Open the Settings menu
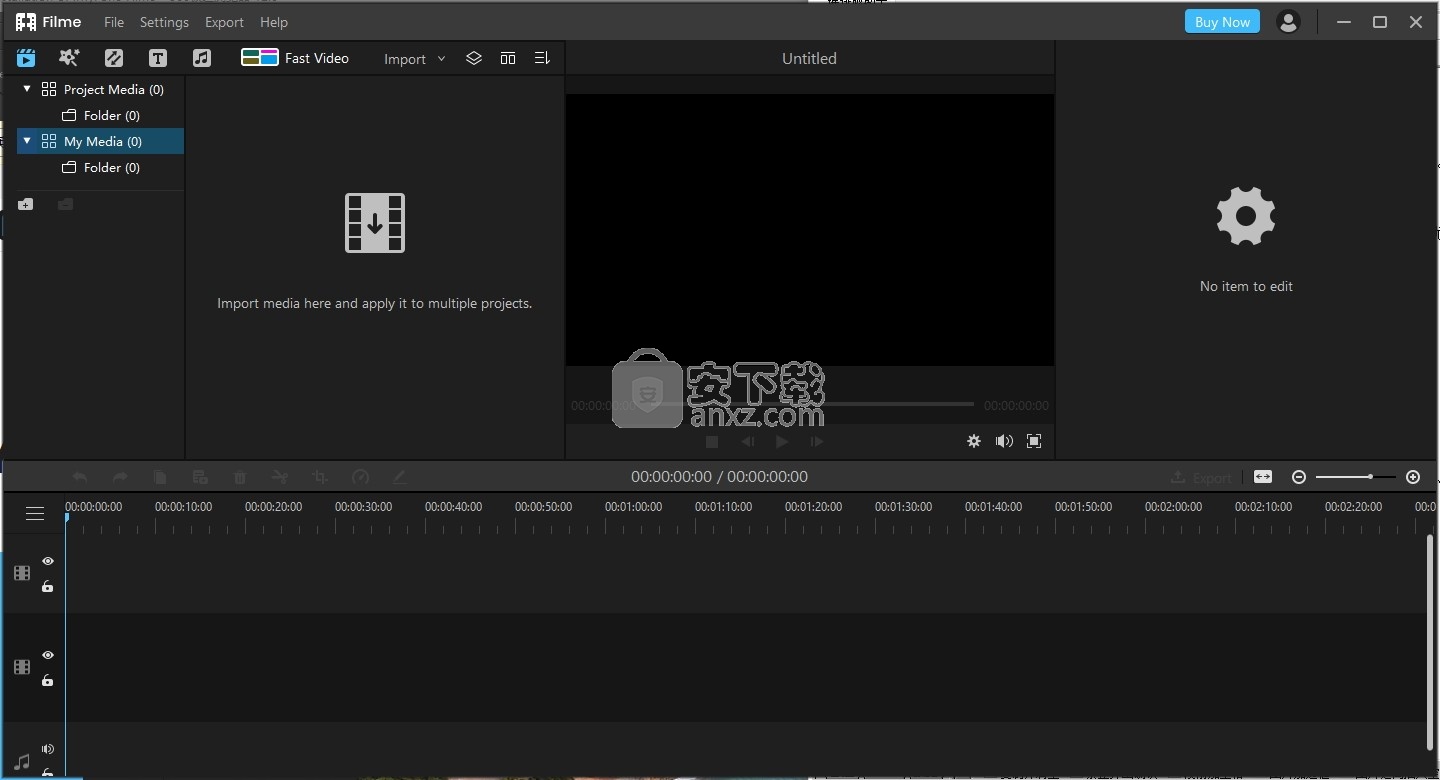This screenshot has width=1440, height=780. [164, 22]
